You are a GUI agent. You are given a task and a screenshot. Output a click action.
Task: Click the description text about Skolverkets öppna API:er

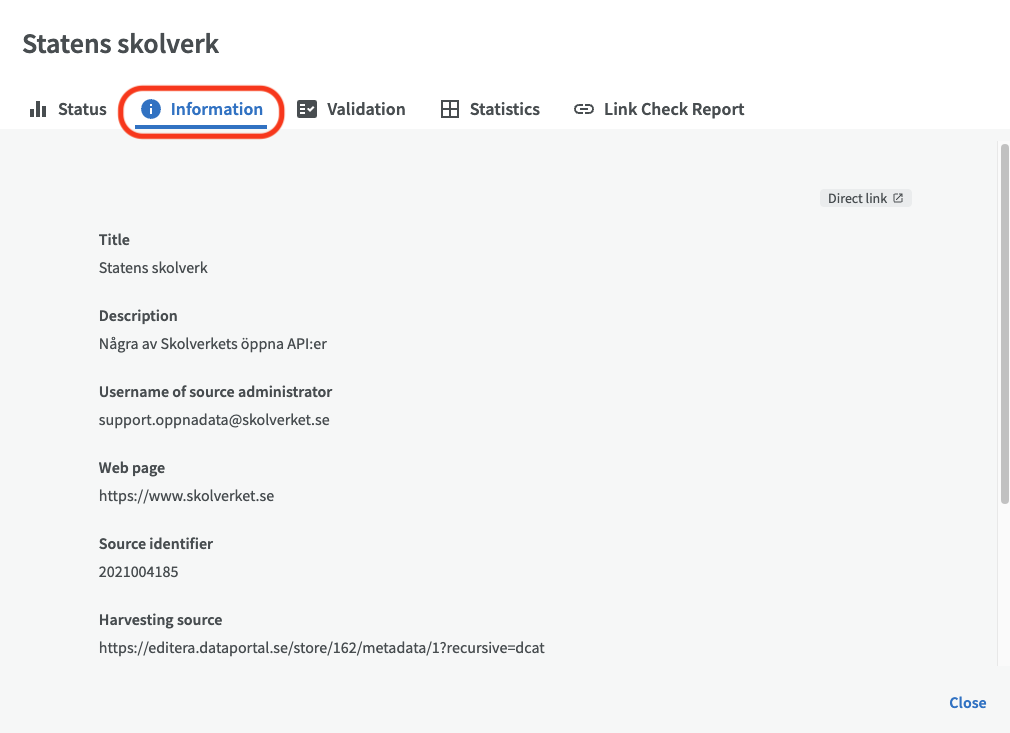(x=212, y=344)
